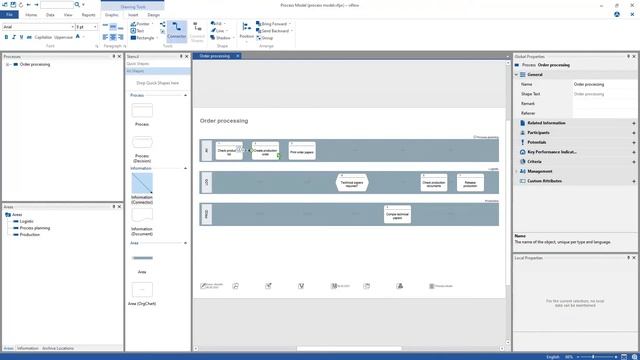This screenshot has width=640, height=360.
Task: Click the Save icon in the title bar
Action: (13, 5)
